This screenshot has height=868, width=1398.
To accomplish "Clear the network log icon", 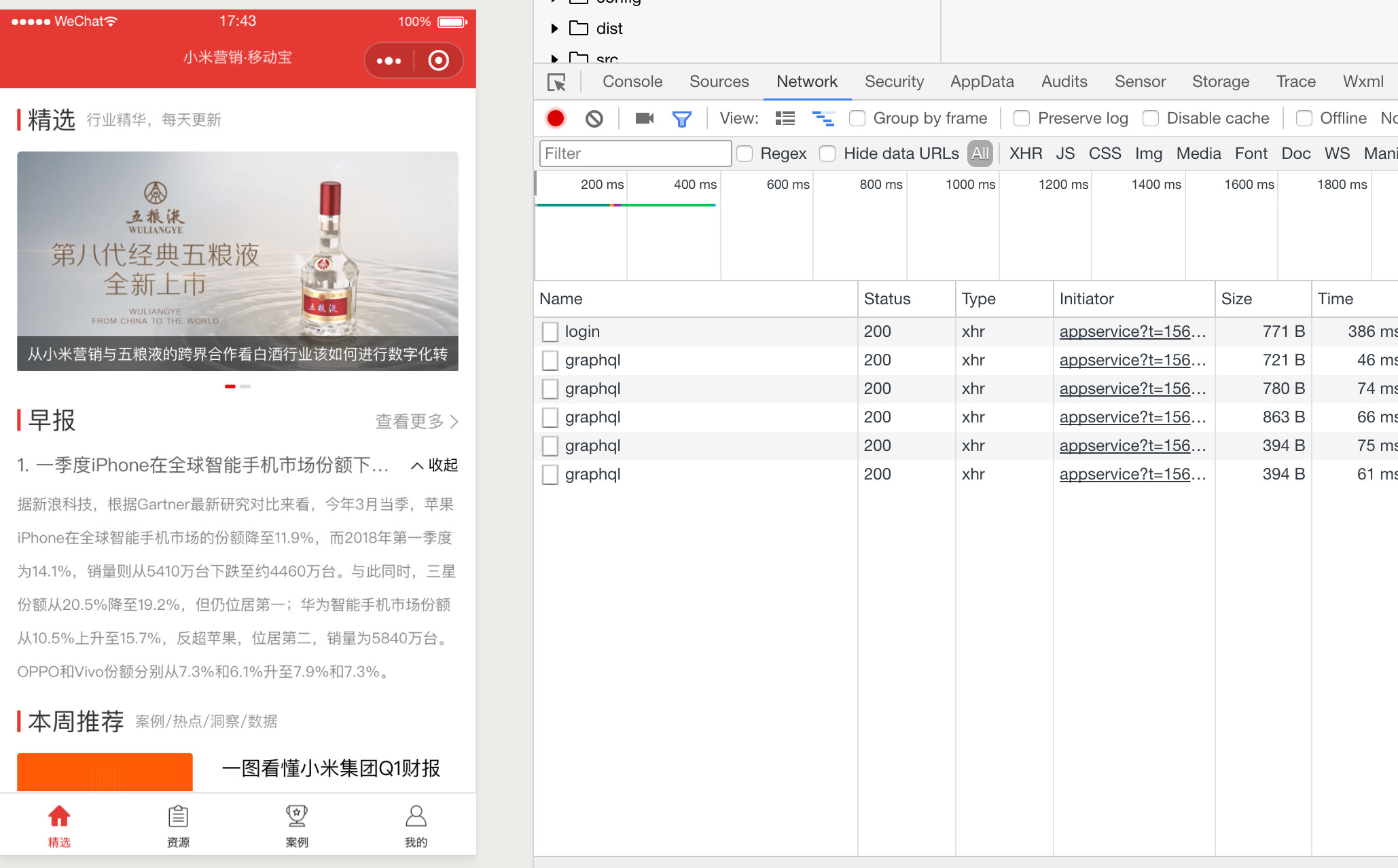I will (x=594, y=118).
